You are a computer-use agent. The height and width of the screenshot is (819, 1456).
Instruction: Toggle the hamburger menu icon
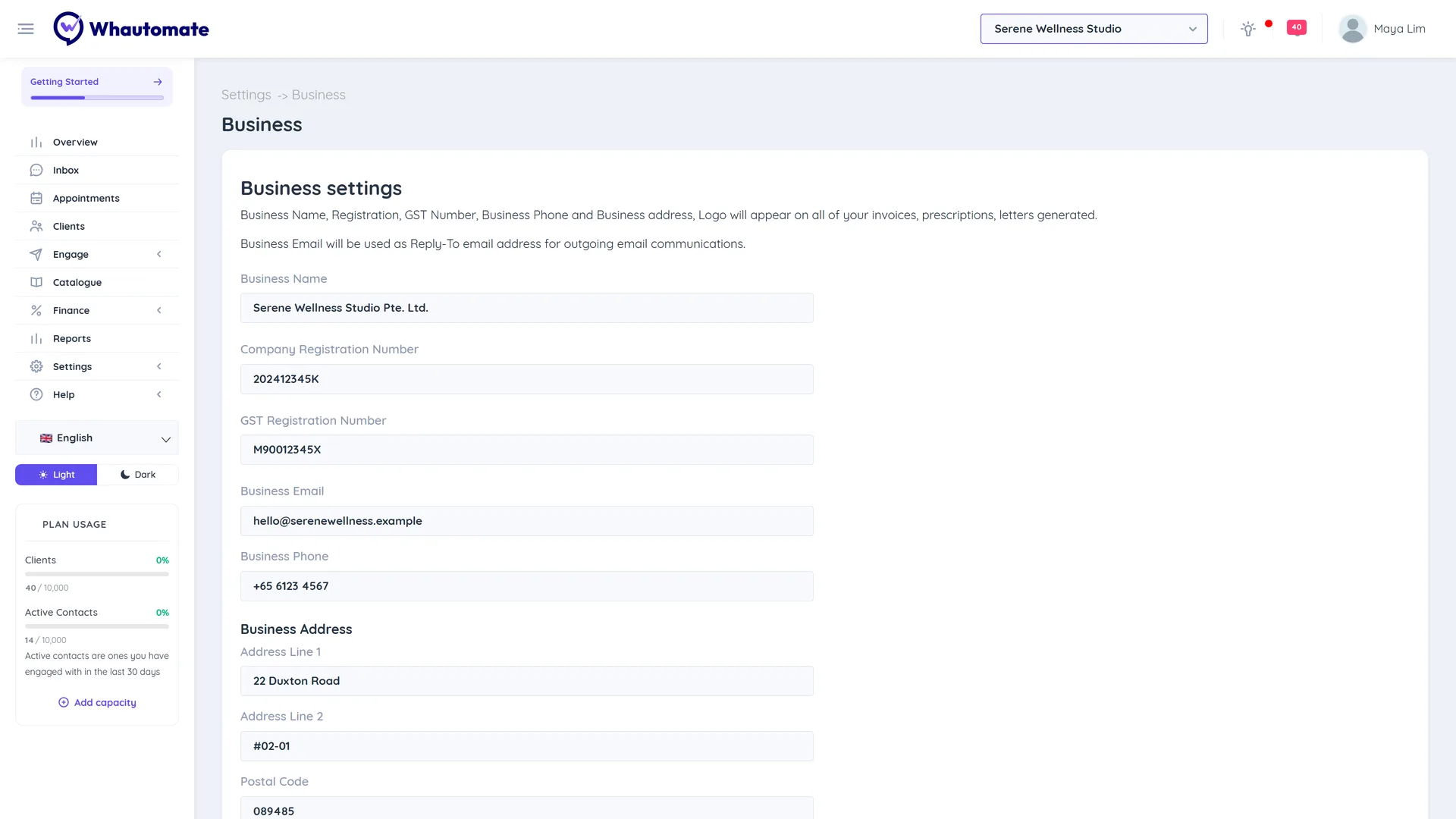pos(26,29)
